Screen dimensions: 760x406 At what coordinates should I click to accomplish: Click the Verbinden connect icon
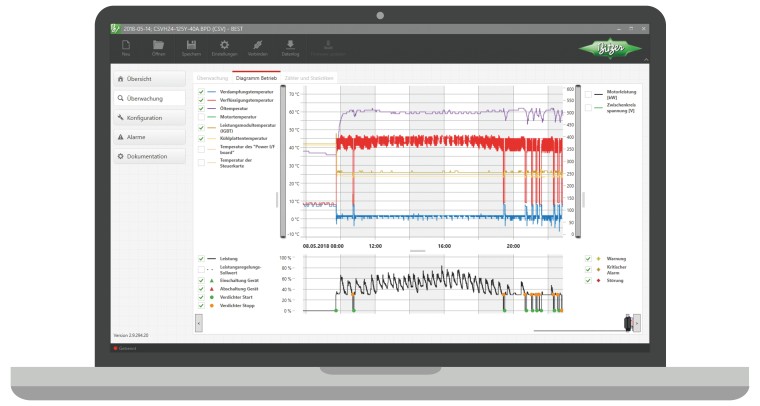coord(257,46)
